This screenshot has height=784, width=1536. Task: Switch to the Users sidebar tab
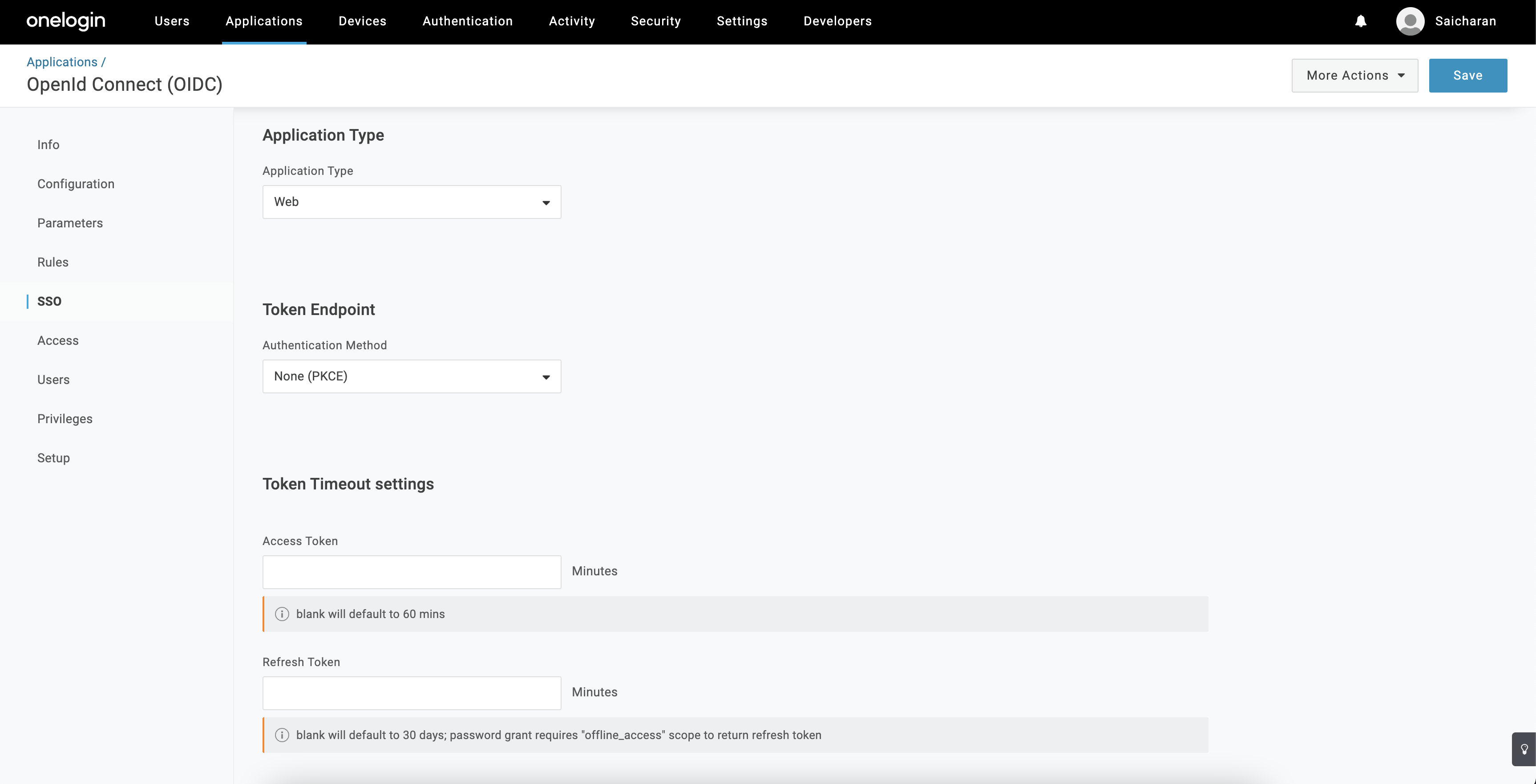pyautogui.click(x=53, y=380)
